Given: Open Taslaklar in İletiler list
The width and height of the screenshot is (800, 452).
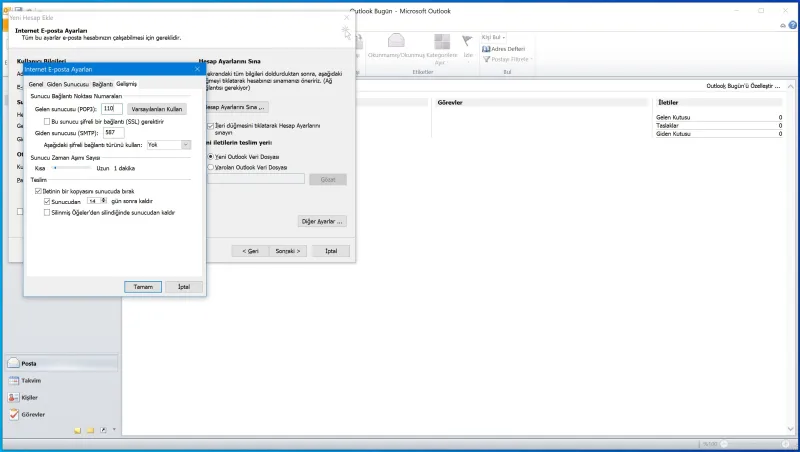Looking at the screenshot, I should coord(667,125).
